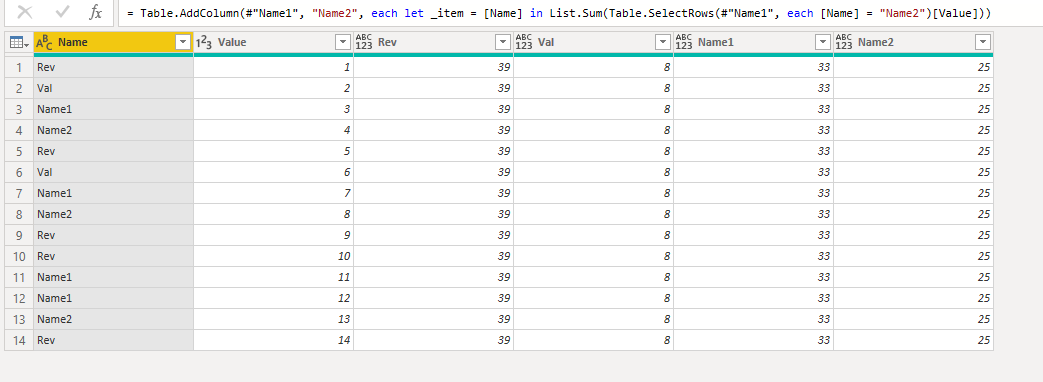The height and width of the screenshot is (382, 1043).
Task: Click the Name cell in row 3 reading Name1
Action: click(114, 109)
